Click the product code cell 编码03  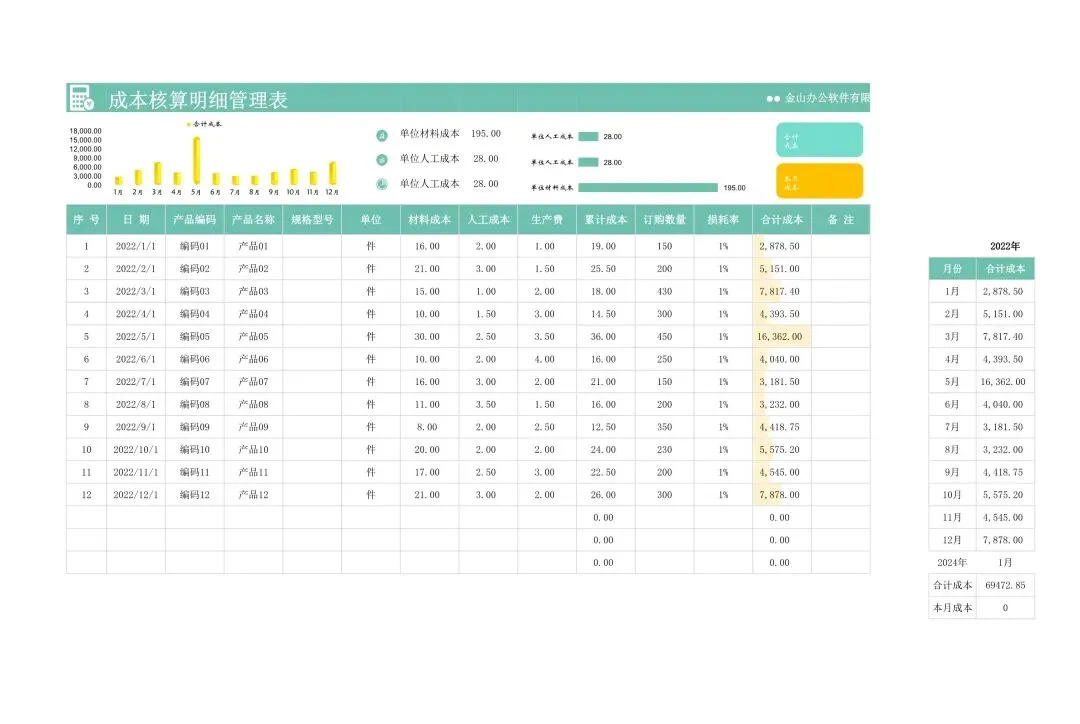[194, 291]
